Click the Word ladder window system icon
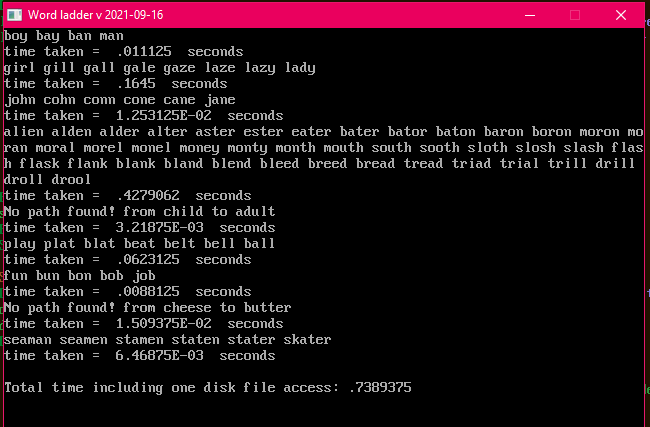This screenshot has height=427, width=650. (x=15, y=15)
